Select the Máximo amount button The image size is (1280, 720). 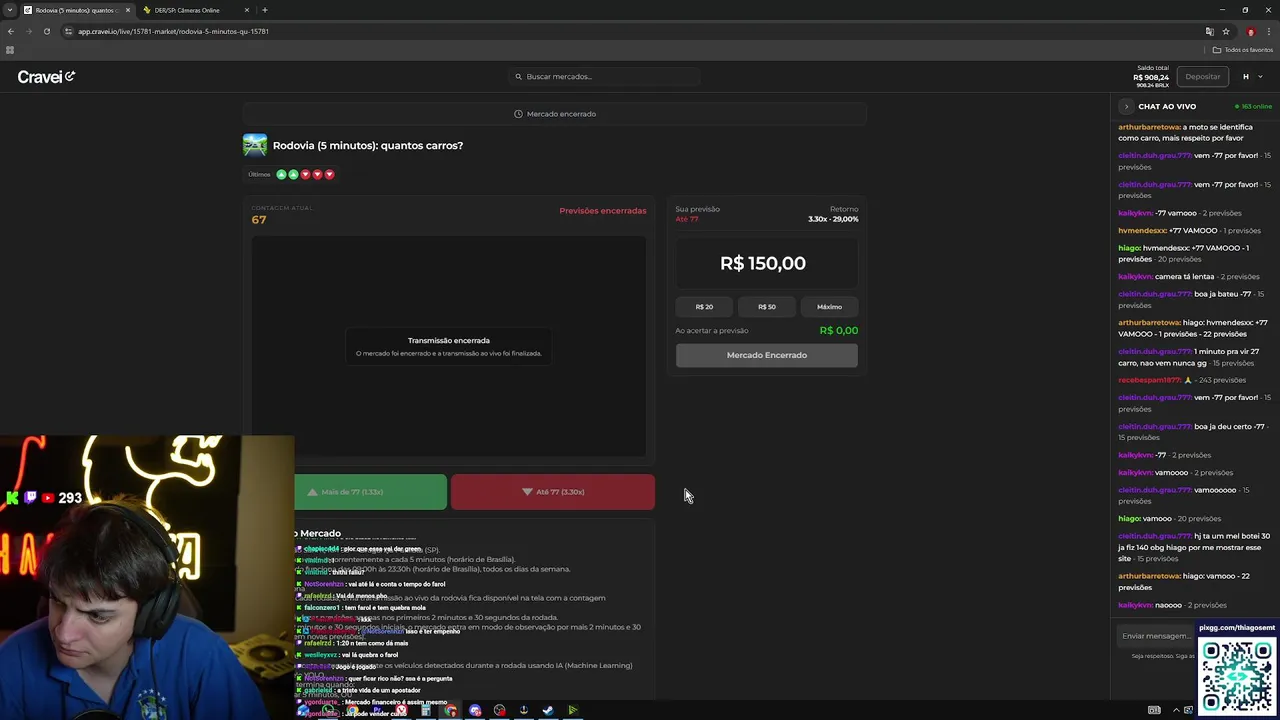pyautogui.click(x=829, y=307)
